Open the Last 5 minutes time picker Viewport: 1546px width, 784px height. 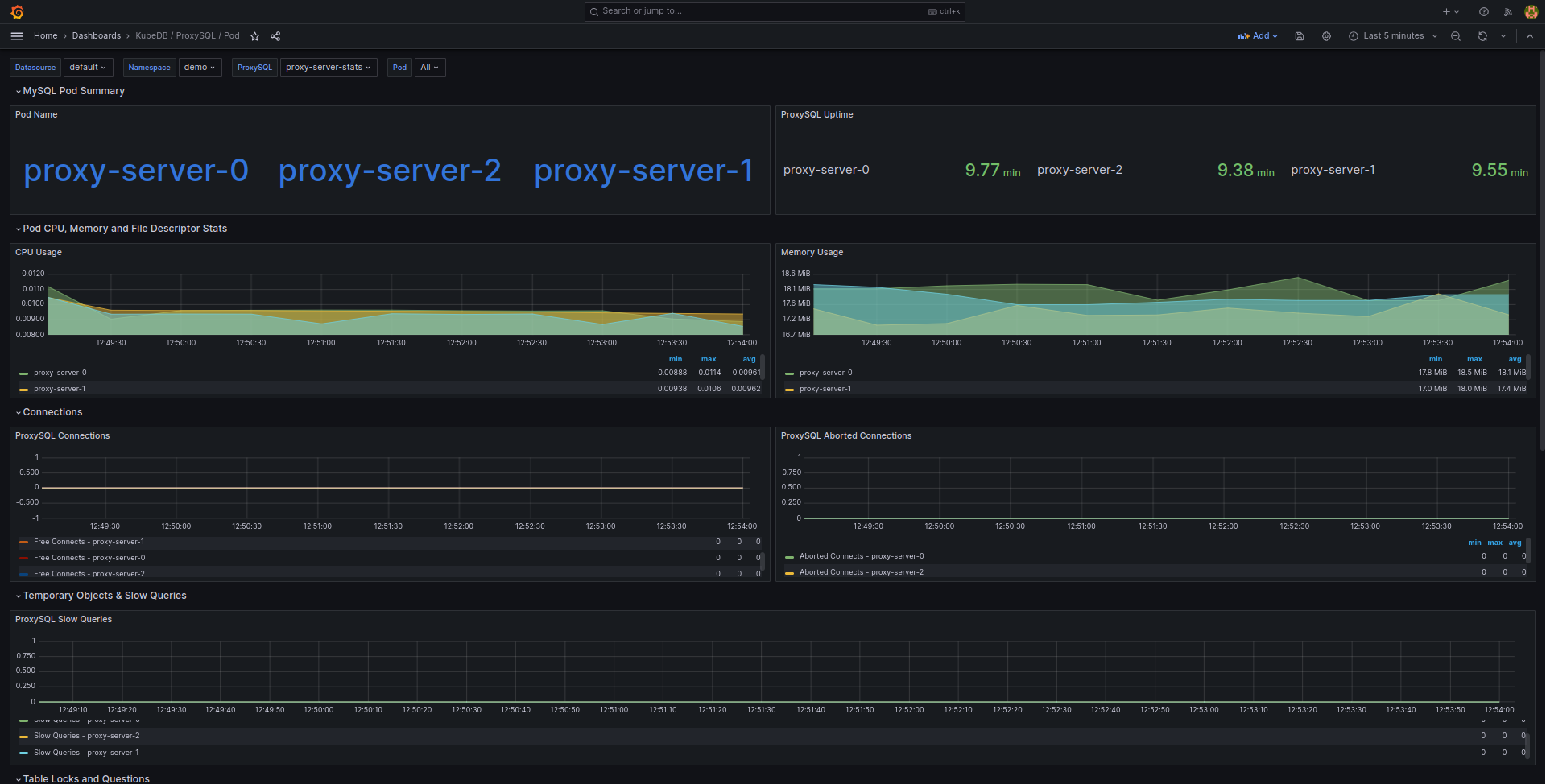pos(1391,36)
